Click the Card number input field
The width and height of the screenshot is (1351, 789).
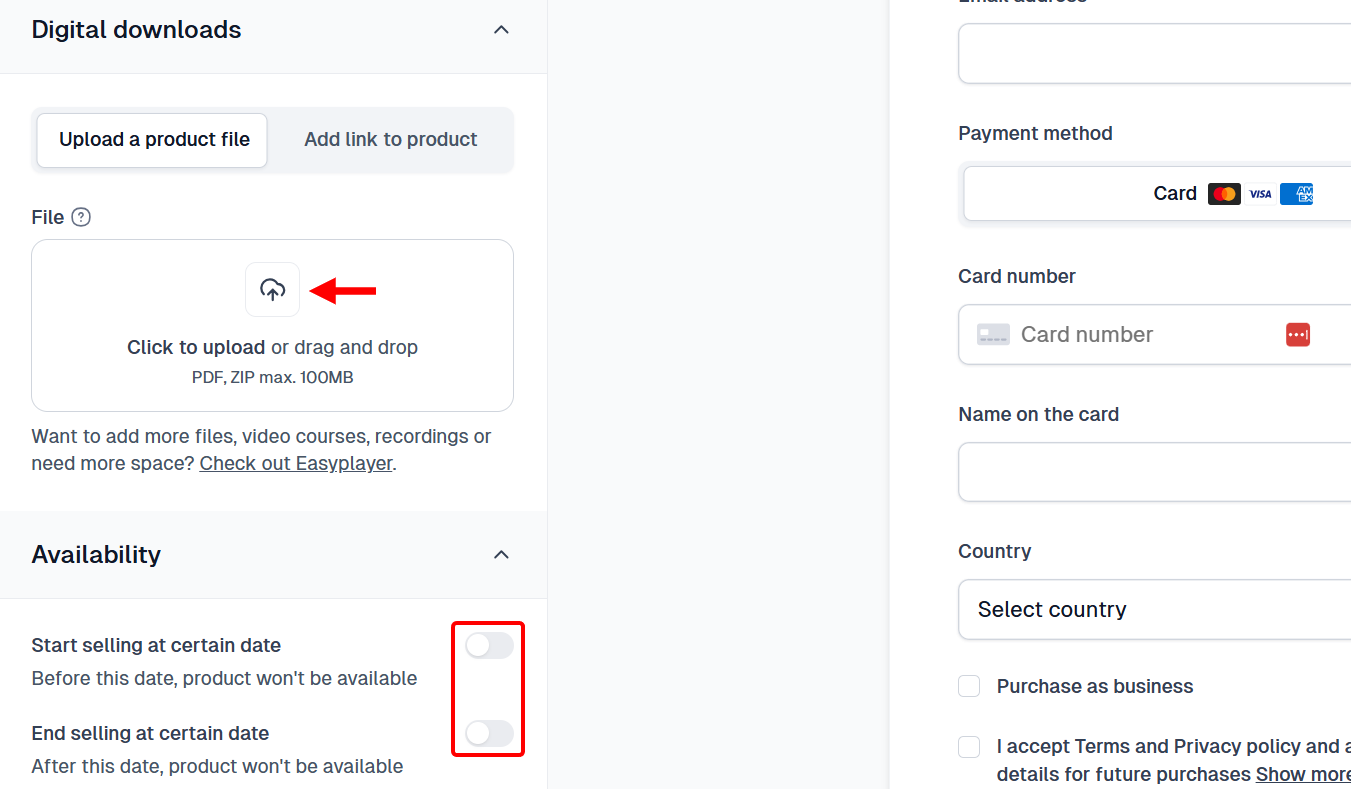[x=1120, y=334]
